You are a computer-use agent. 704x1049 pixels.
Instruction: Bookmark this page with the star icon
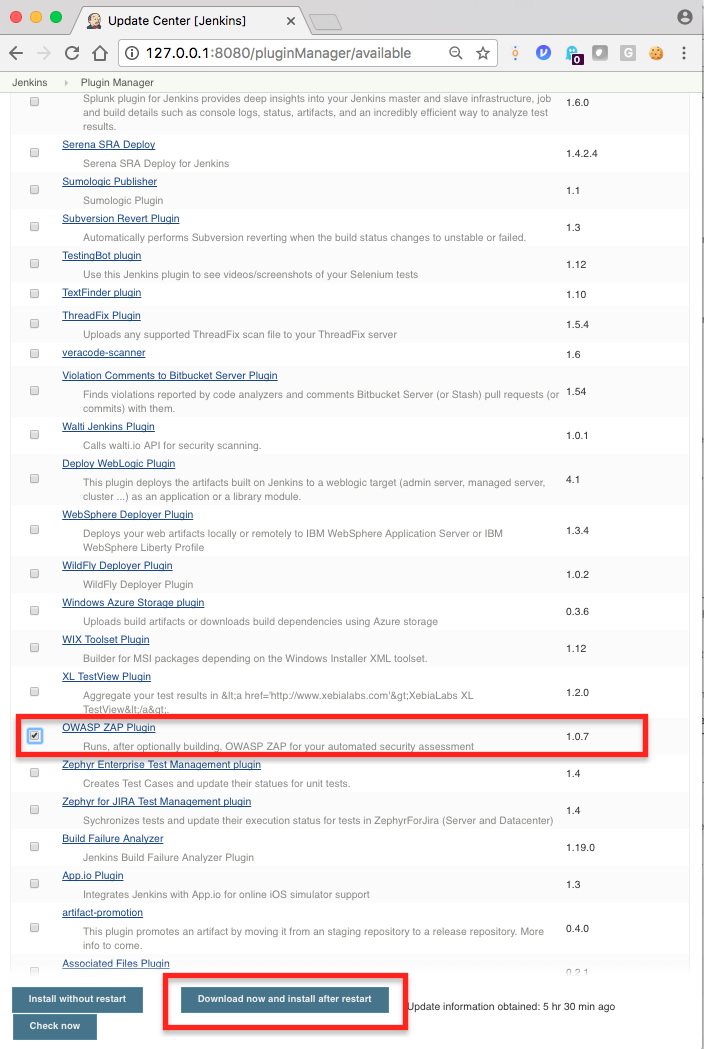click(482, 53)
